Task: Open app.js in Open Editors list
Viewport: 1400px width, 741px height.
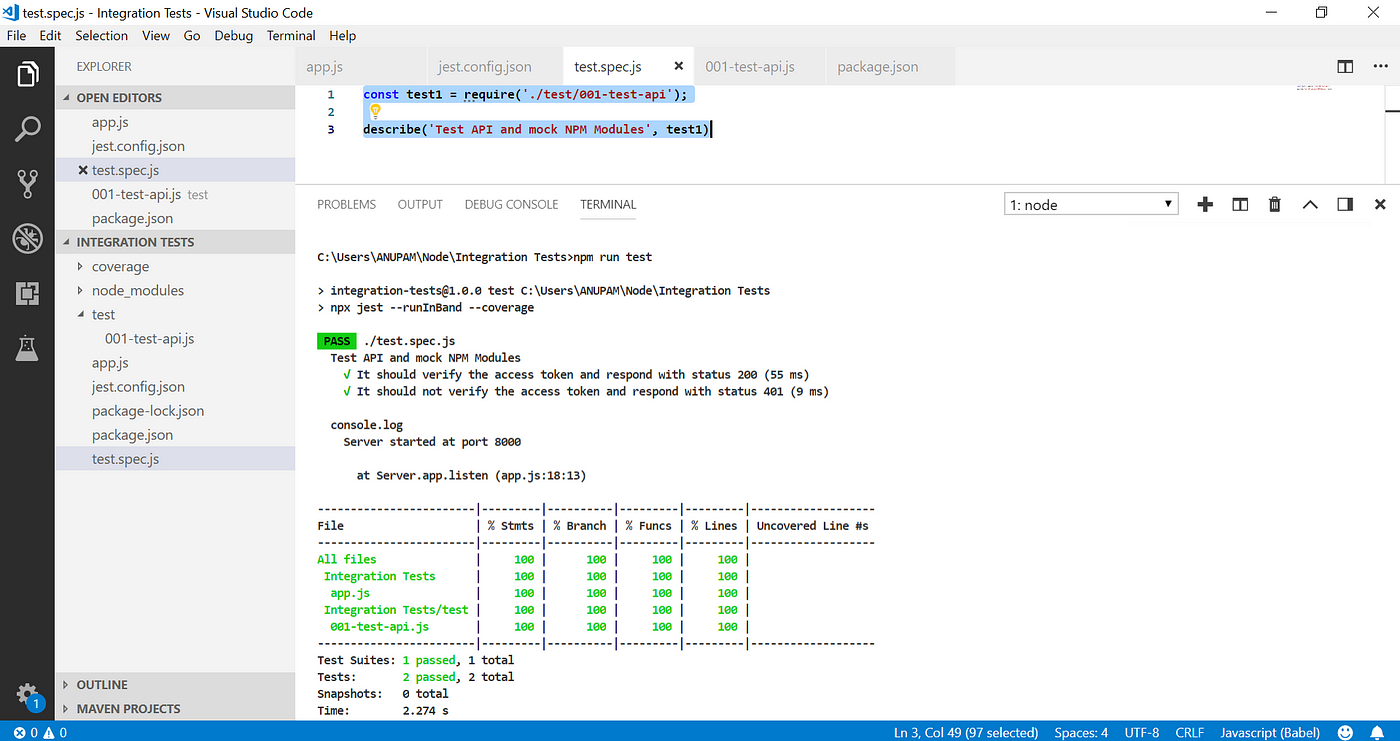Action: click(110, 122)
